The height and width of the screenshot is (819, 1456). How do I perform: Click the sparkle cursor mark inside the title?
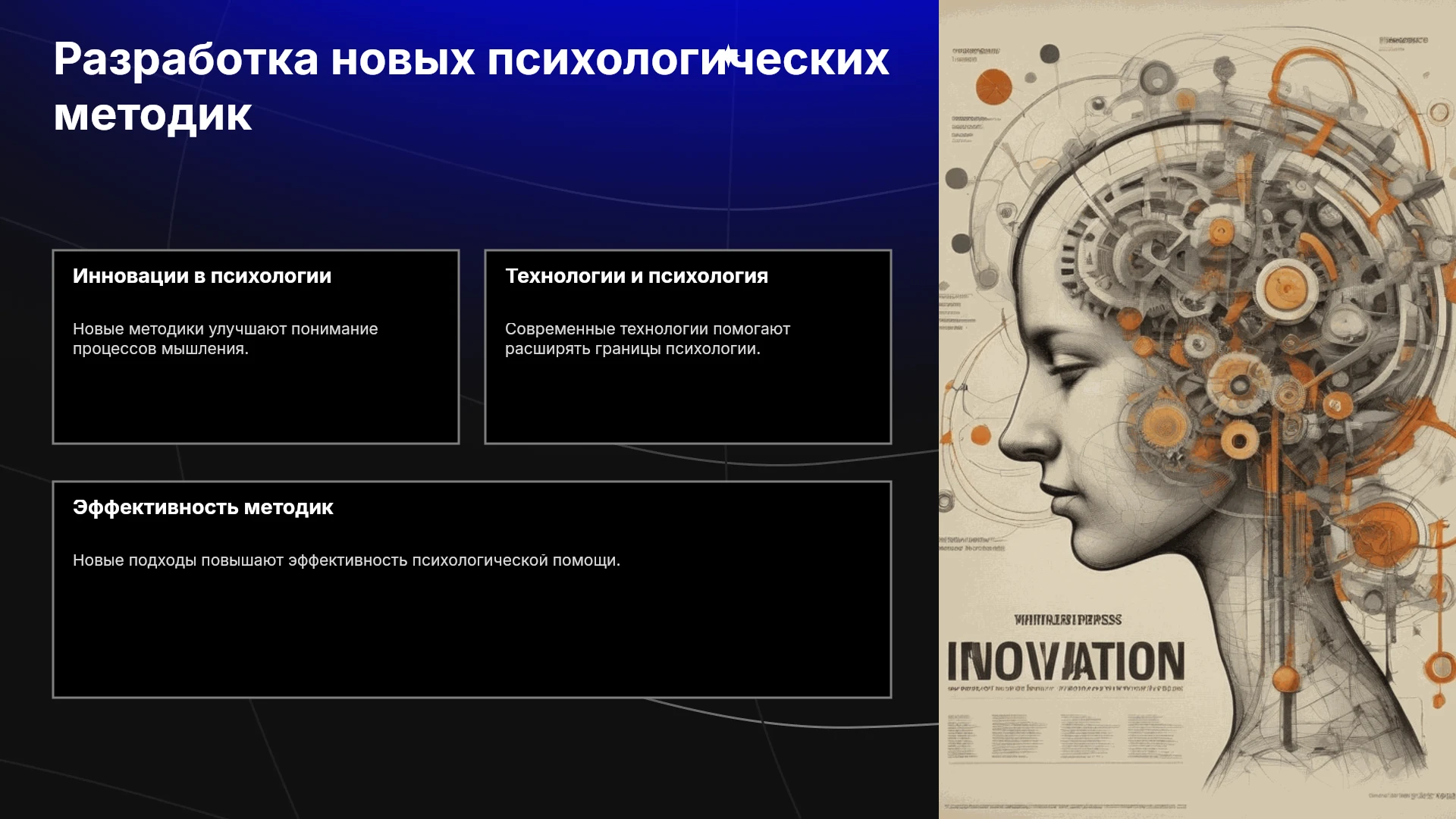pyautogui.click(x=729, y=58)
